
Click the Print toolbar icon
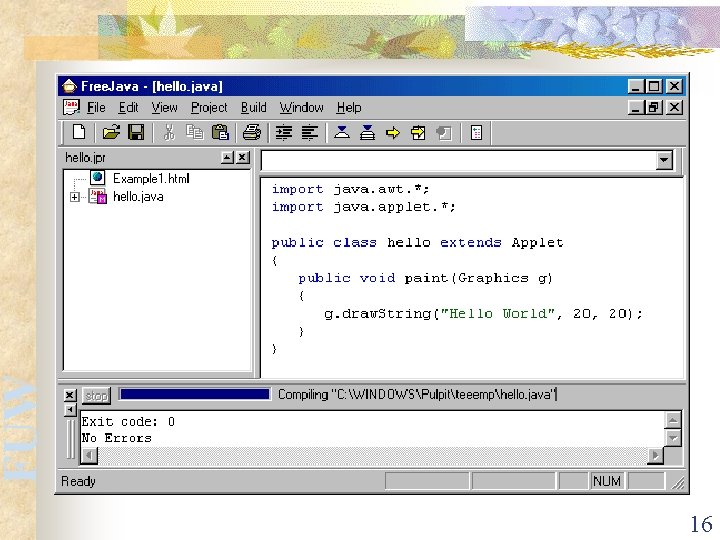(x=252, y=133)
